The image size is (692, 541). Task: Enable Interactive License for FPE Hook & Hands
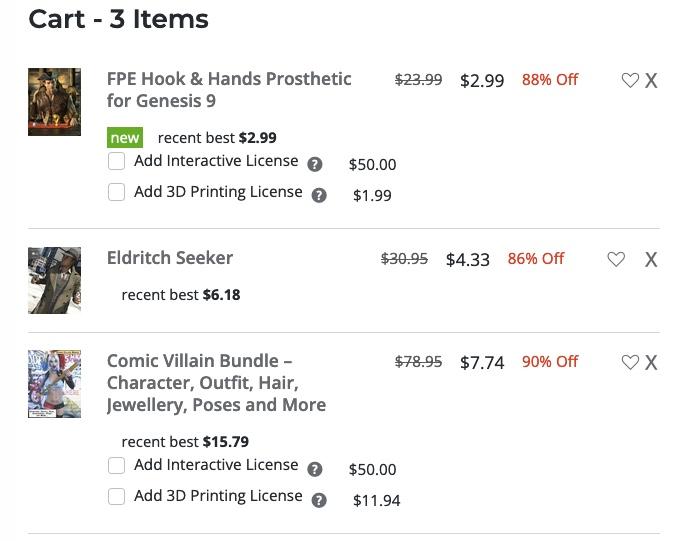pos(117,162)
